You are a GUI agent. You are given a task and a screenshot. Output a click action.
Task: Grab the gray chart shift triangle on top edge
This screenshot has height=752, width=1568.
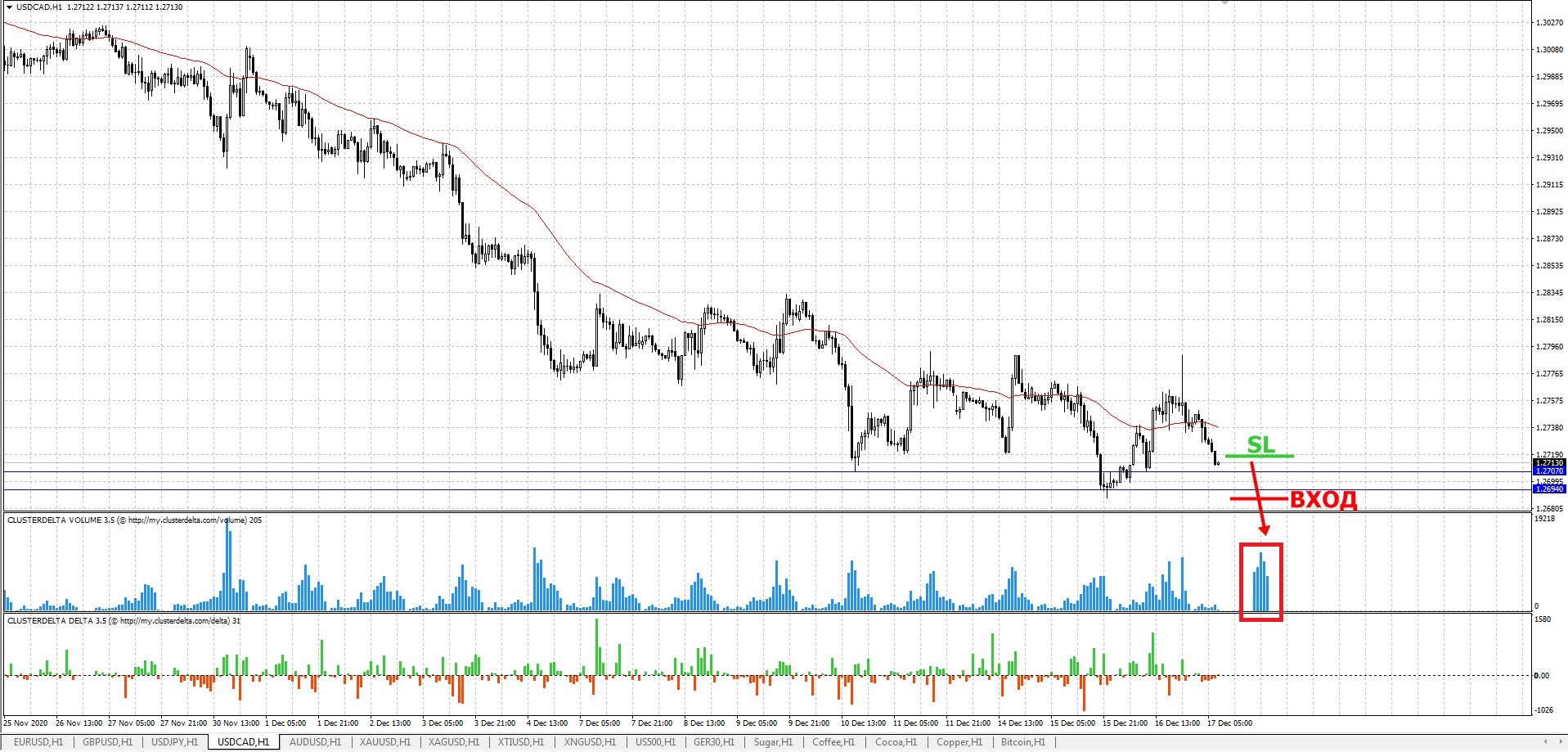coord(1224,3)
